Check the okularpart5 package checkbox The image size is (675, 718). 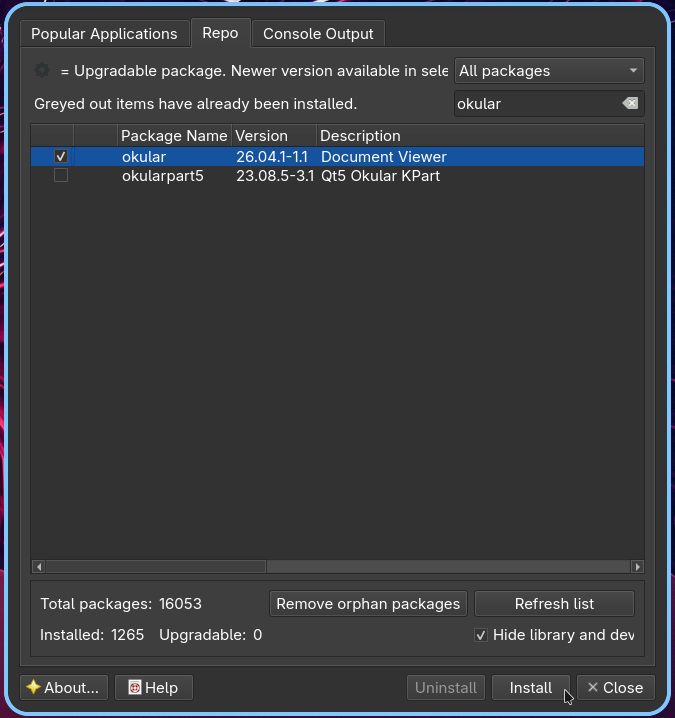point(61,175)
